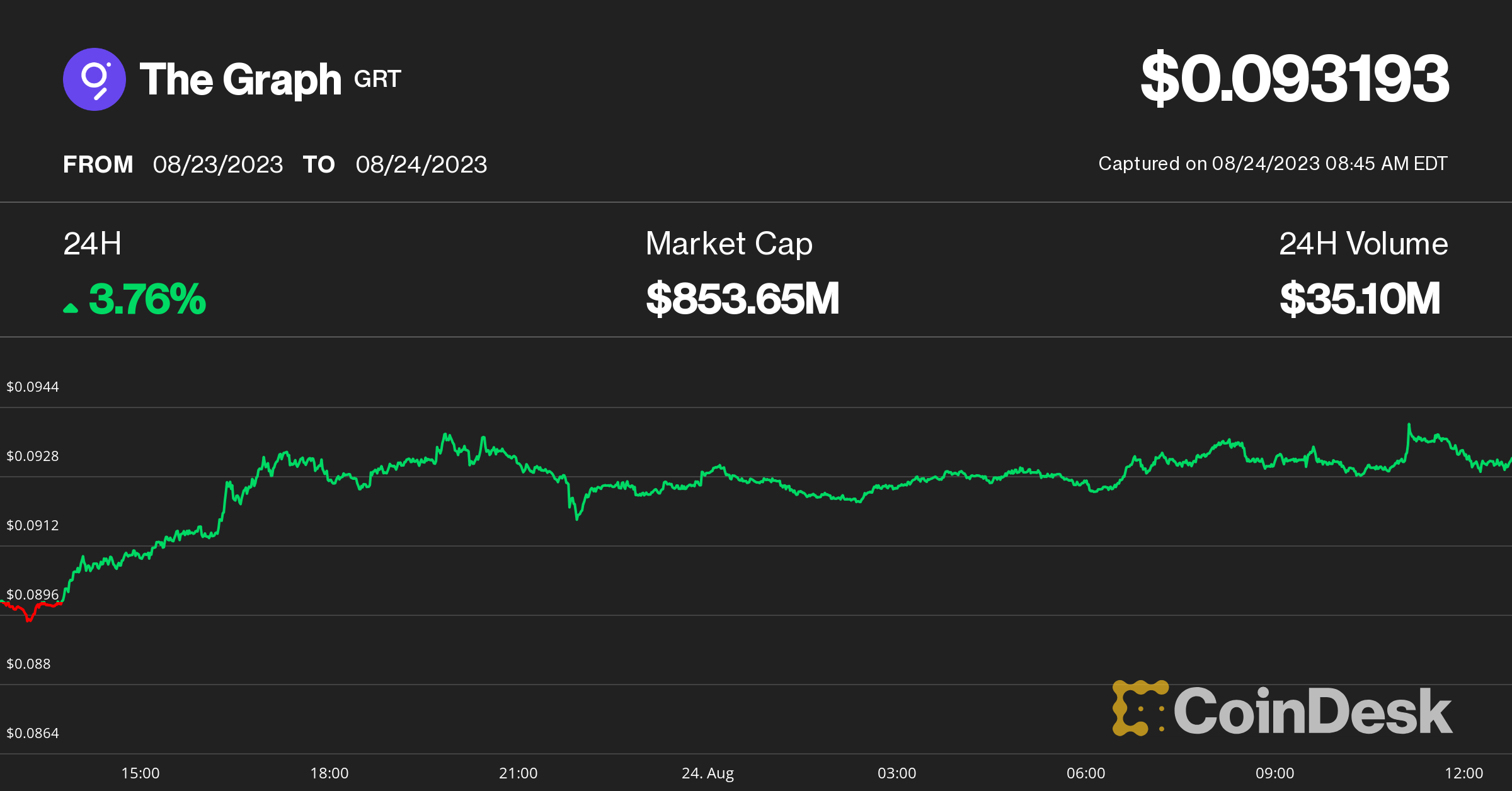Image resolution: width=1512 pixels, height=791 pixels.
Task: Select the 08/23/2023 start date
Action: coord(218,165)
